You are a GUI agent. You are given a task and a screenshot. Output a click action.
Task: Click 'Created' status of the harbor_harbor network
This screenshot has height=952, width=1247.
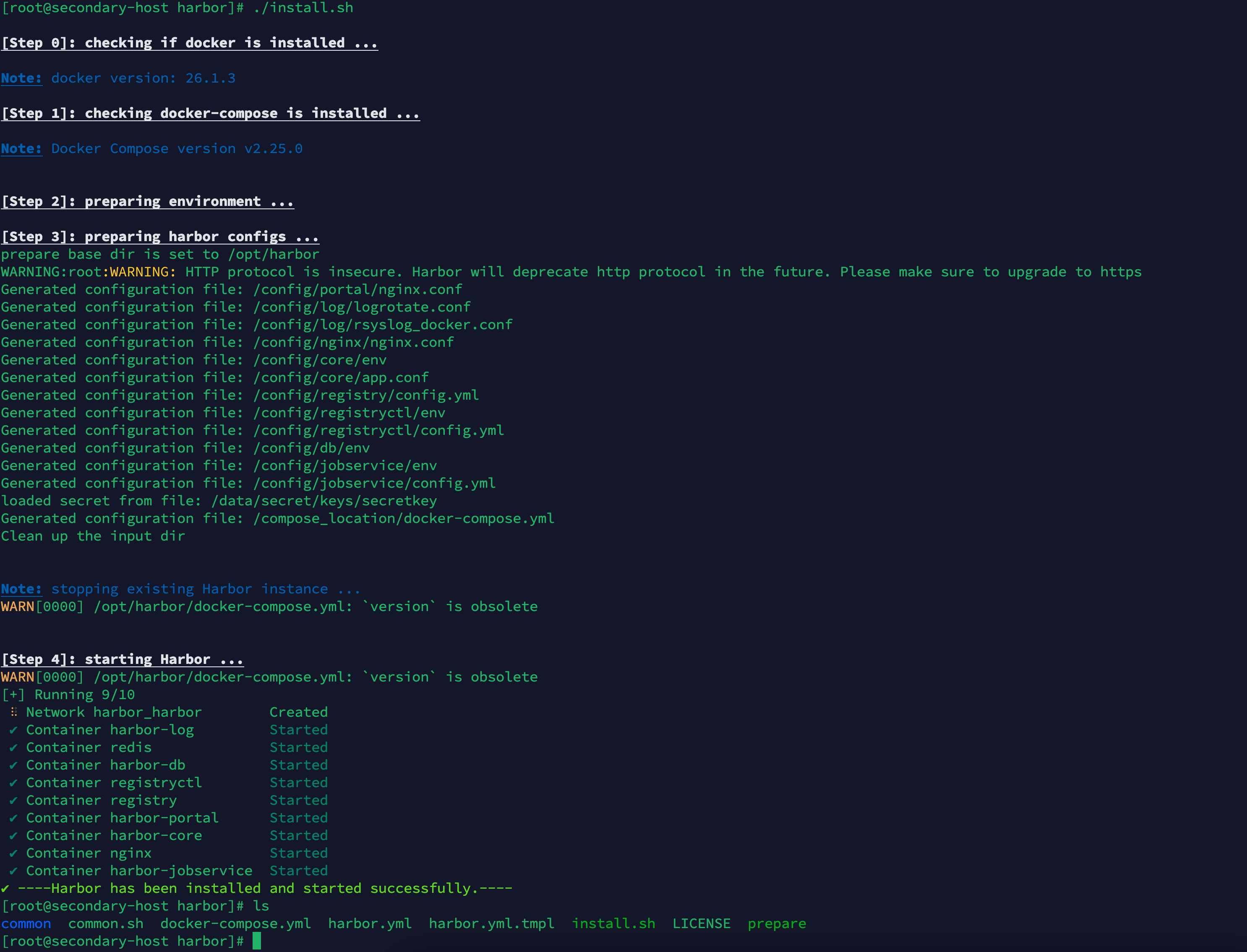coord(299,712)
